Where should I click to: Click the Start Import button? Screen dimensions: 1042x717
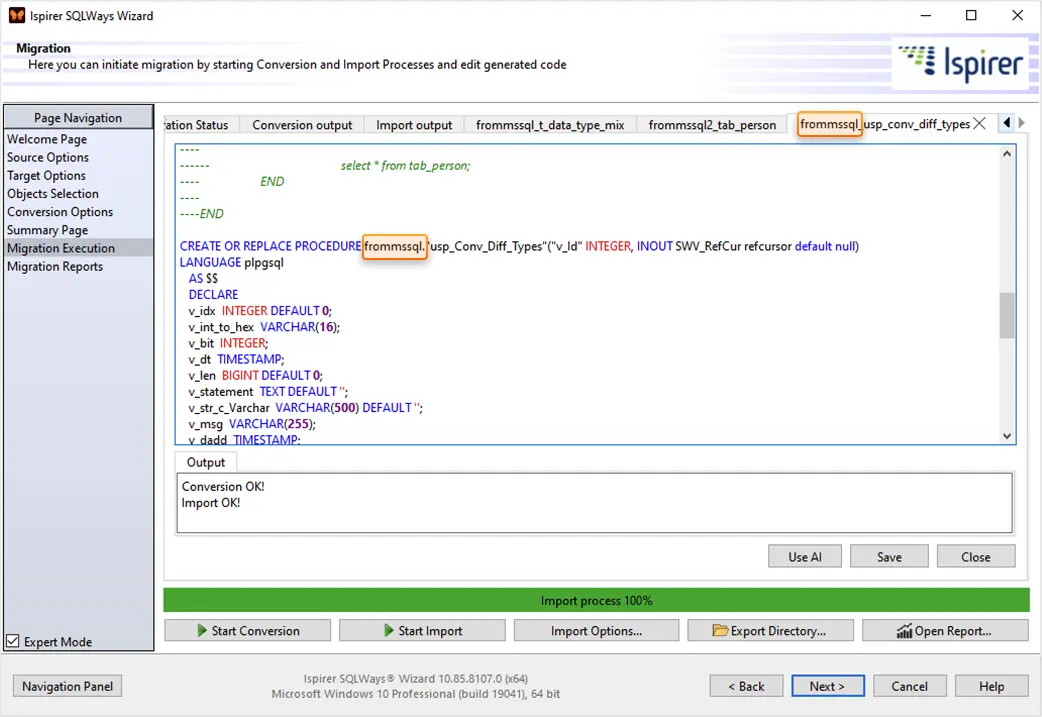pos(422,630)
